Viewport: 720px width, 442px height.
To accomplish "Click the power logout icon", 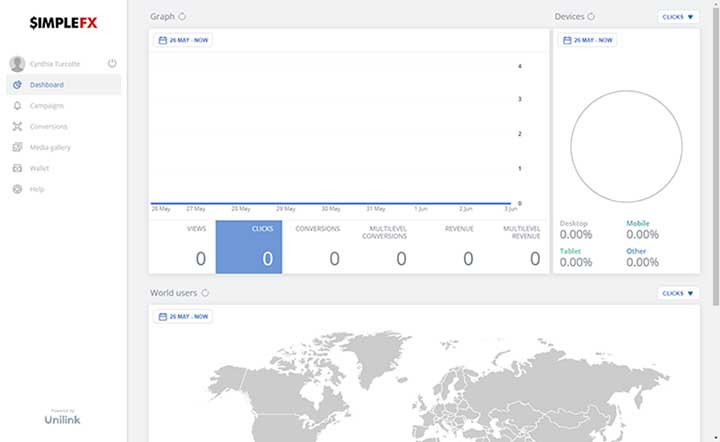I will point(112,63).
